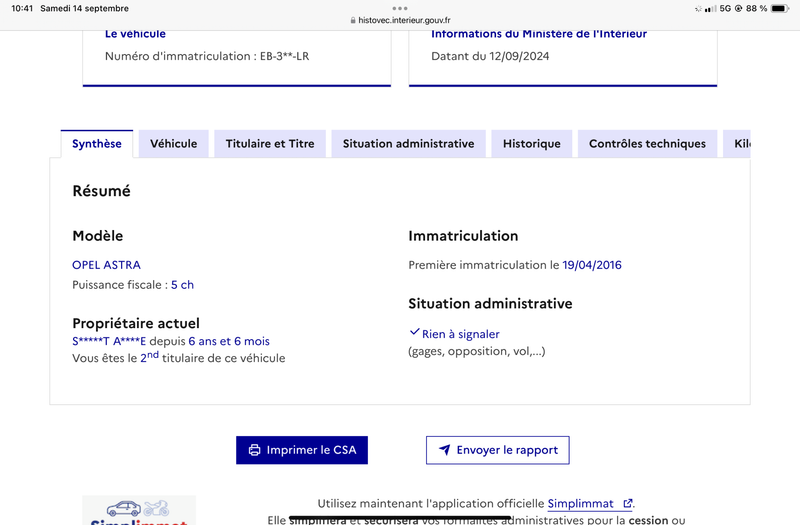Click the 2nd titulaire ordinal text
The height and width of the screenshot is (525, 800).
[149, 357]
